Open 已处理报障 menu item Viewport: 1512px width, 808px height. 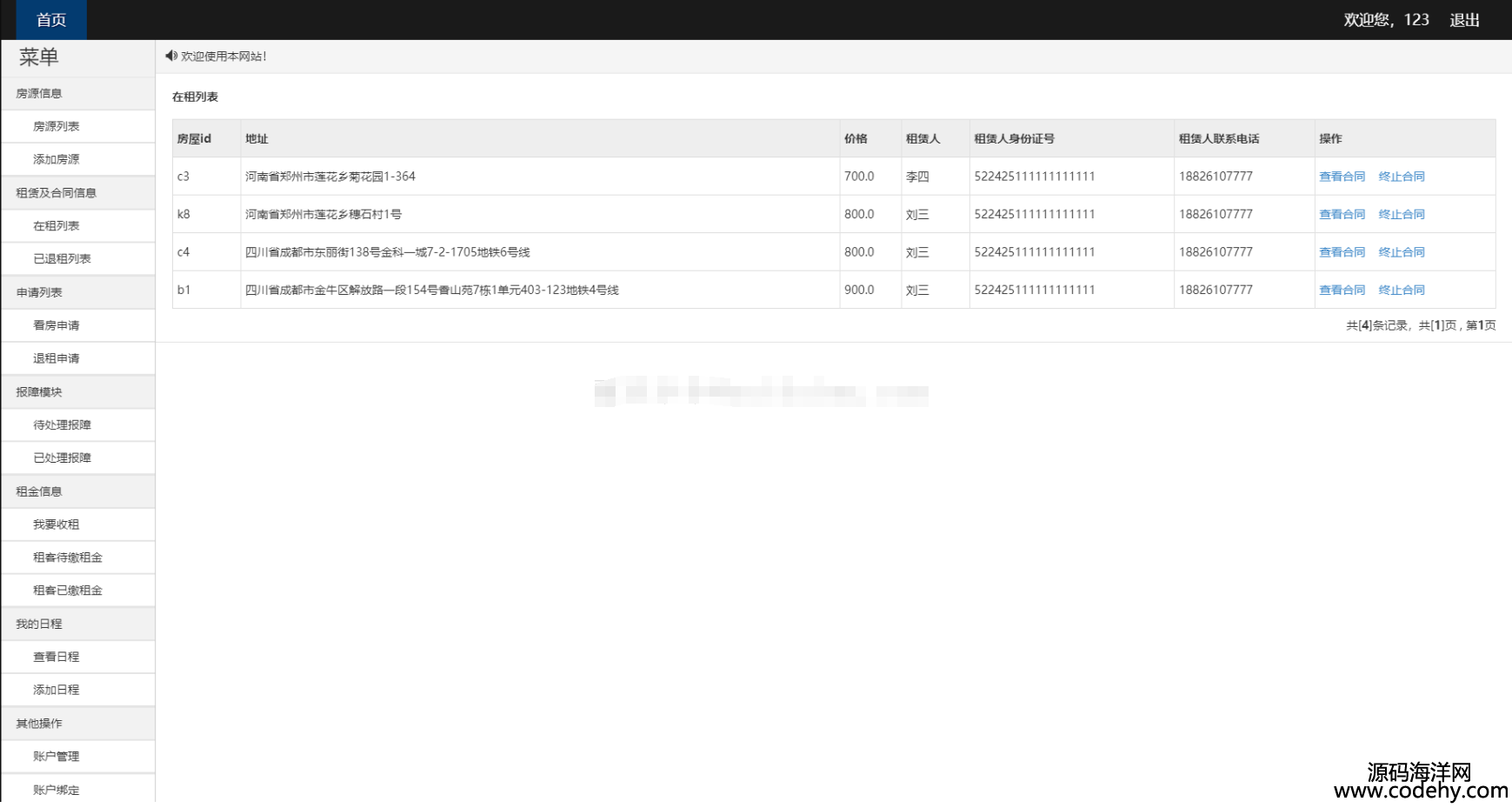coord(78,458)
